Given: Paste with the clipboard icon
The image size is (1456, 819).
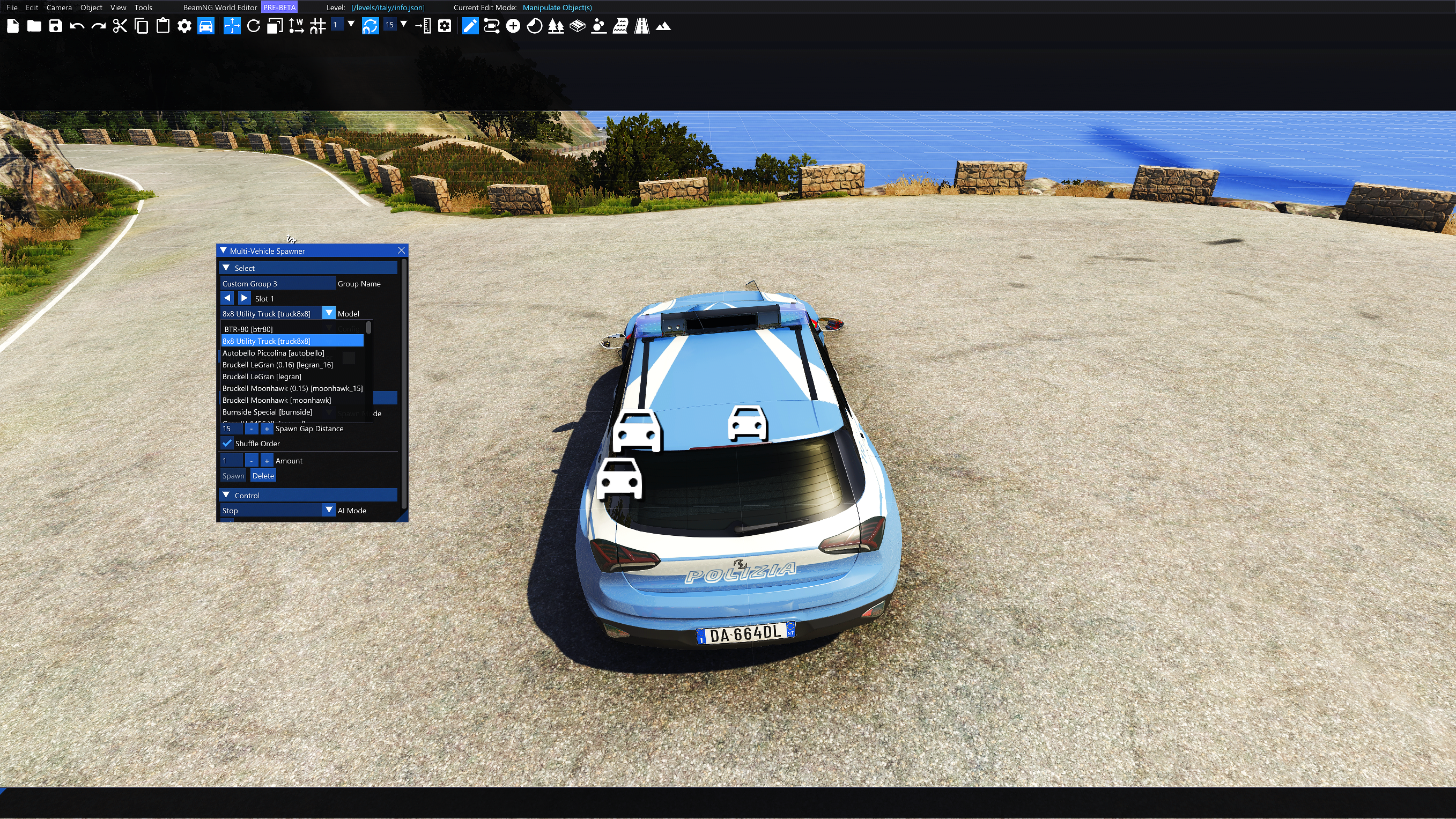Looking at the screenshot, I should [163, 26].
